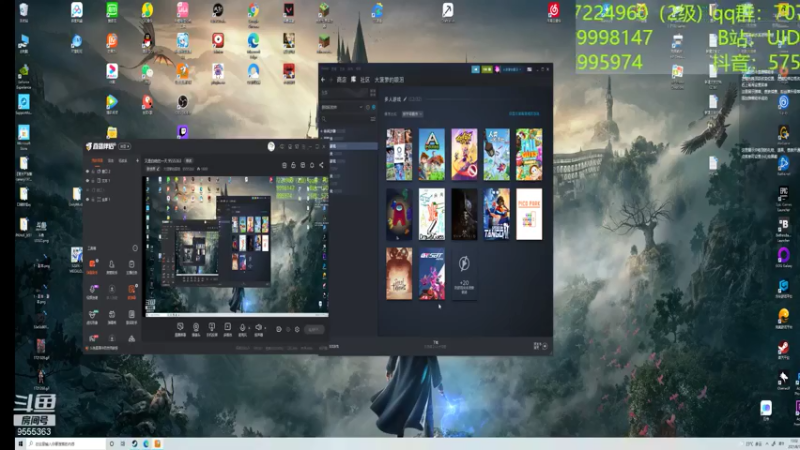Click the Steam library search field
The height and width of the screenshot is (450, 800).
pos(346,119)
